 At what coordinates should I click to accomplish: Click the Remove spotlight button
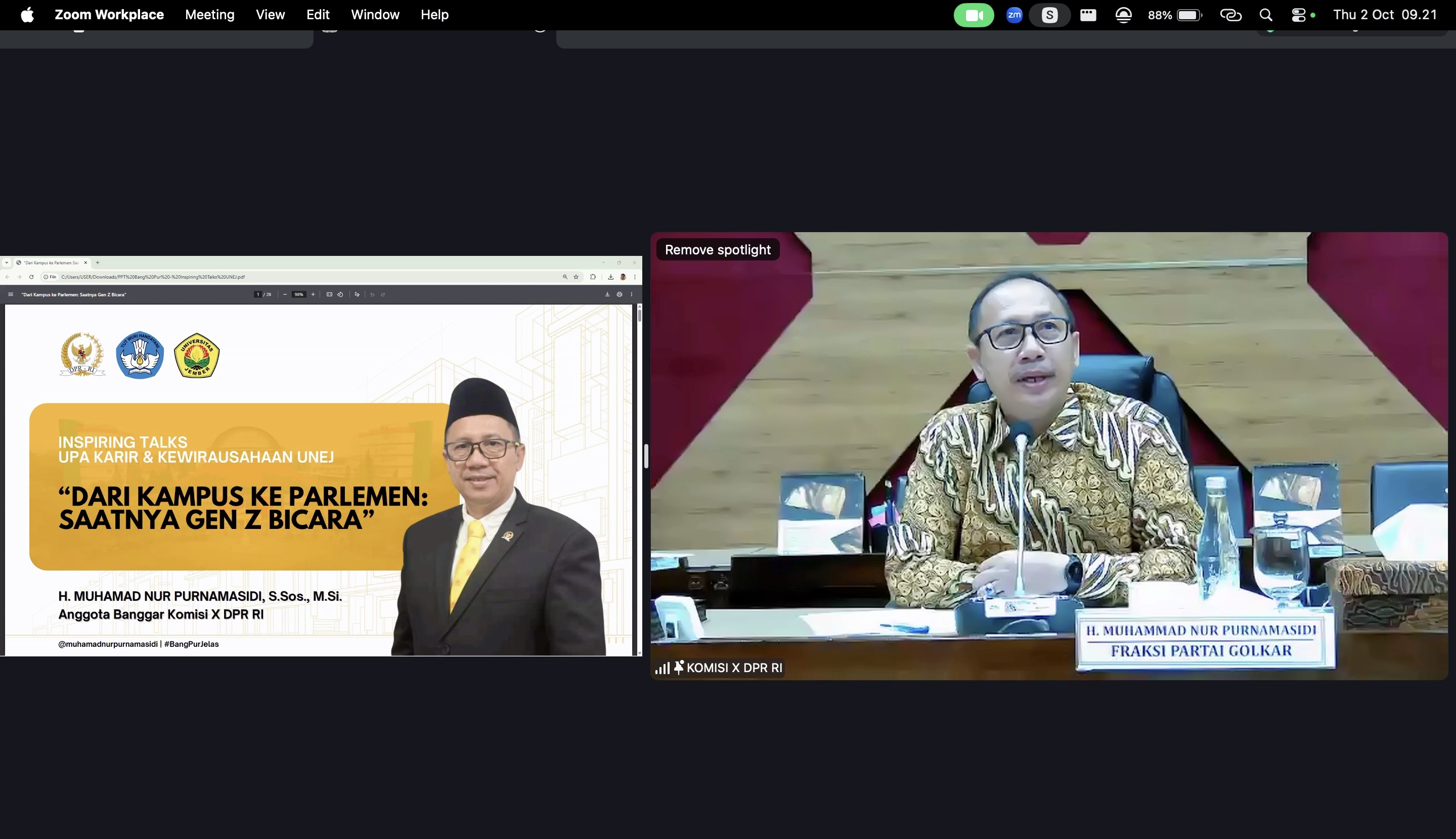point(717,249)
